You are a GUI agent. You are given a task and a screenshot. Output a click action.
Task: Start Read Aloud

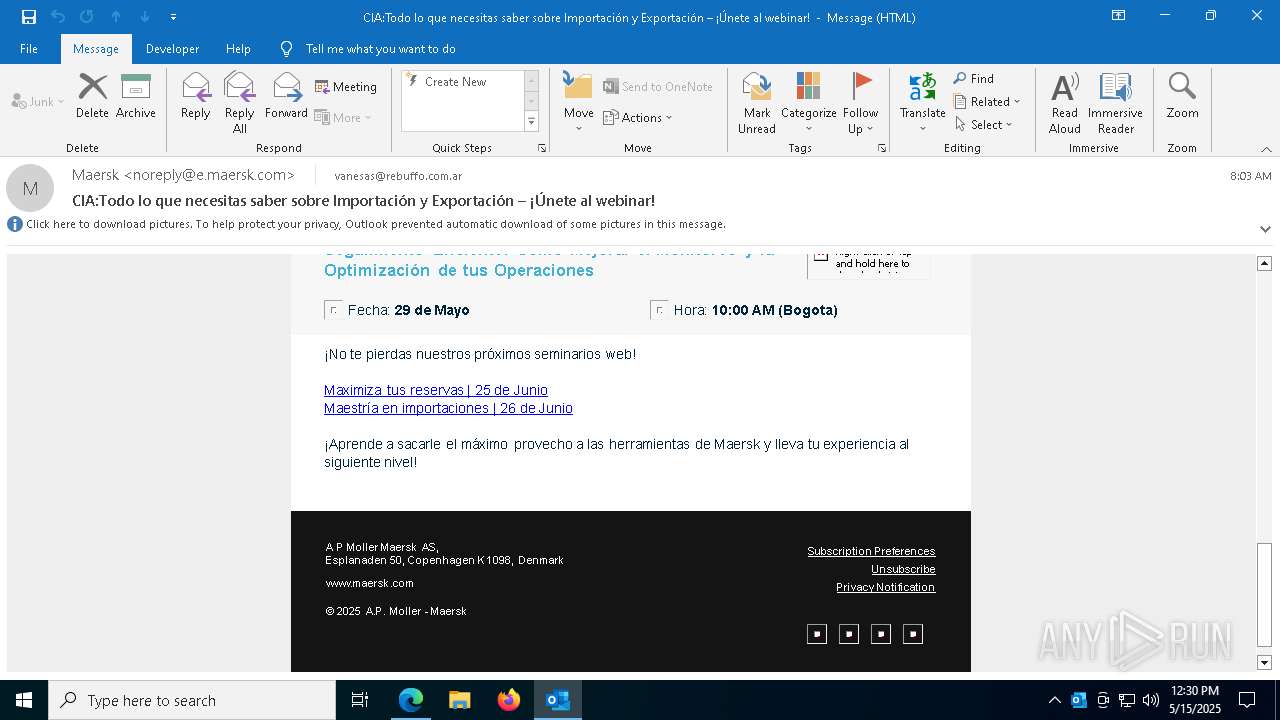pos(1065,103)
